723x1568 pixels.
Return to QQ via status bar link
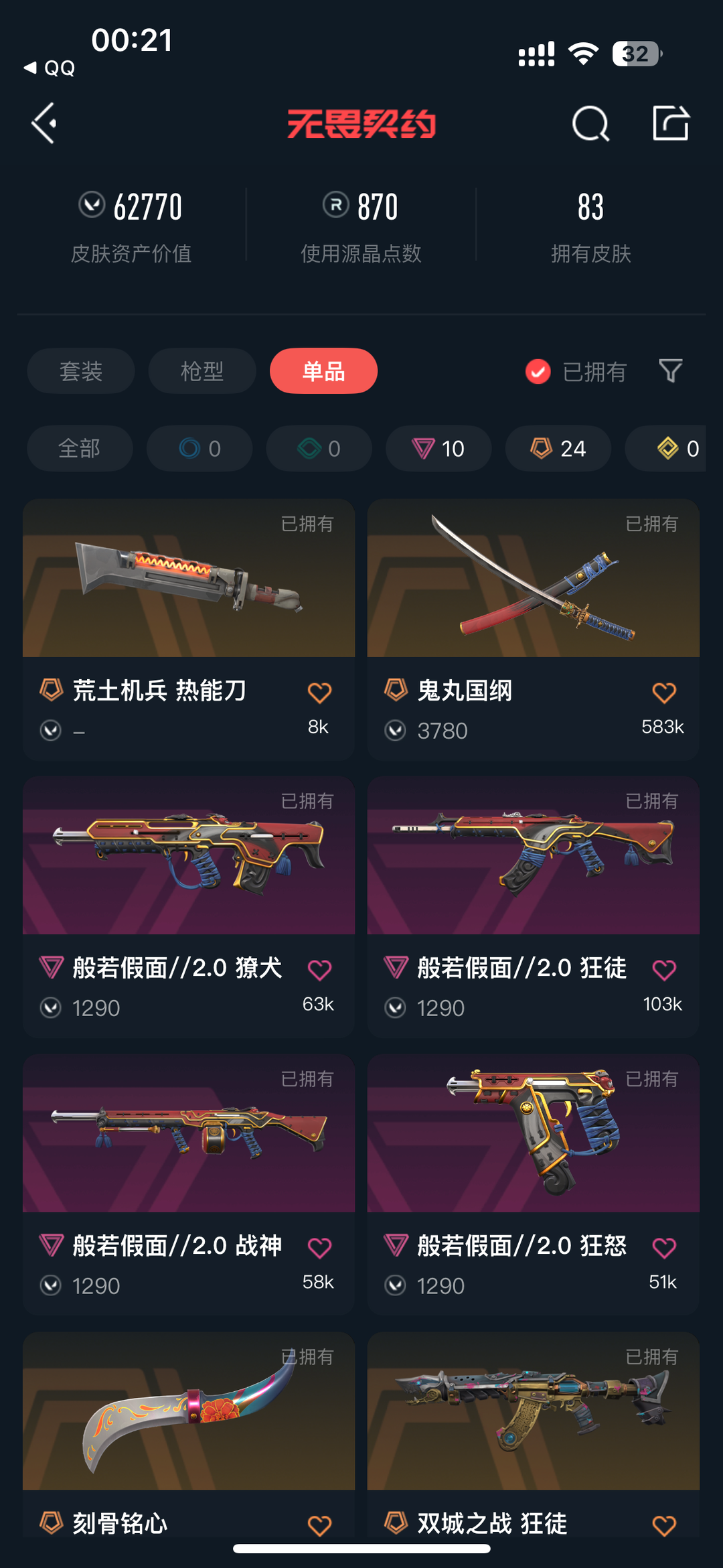point(50,68)
